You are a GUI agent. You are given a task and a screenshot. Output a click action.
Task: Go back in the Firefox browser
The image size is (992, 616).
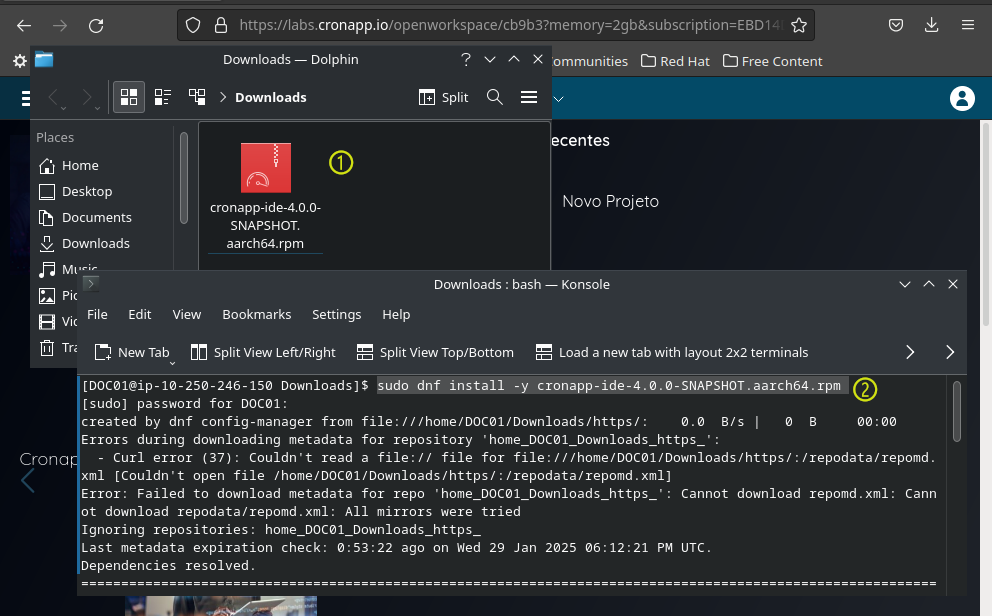coord(24,25)
